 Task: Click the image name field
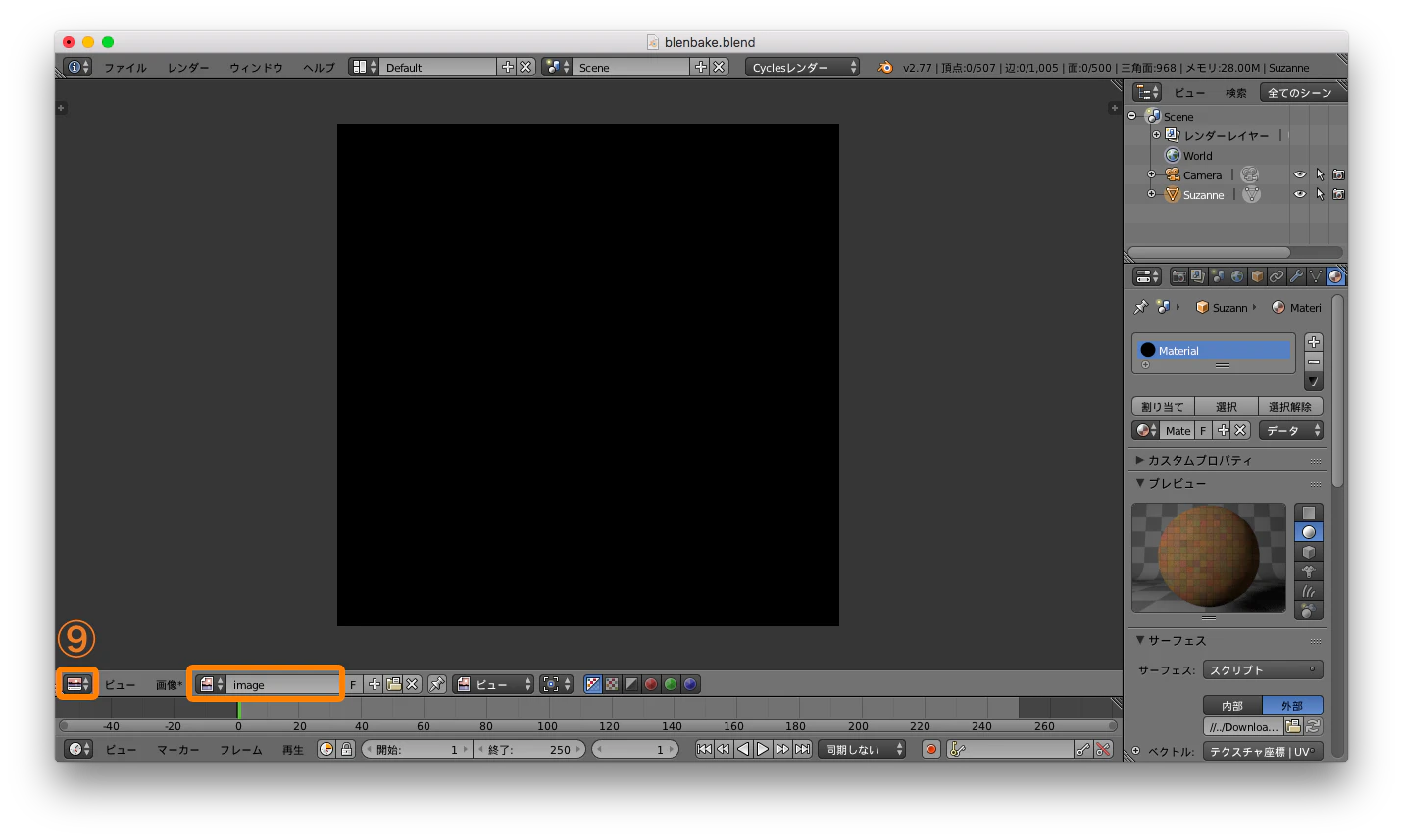coord(282,684)
